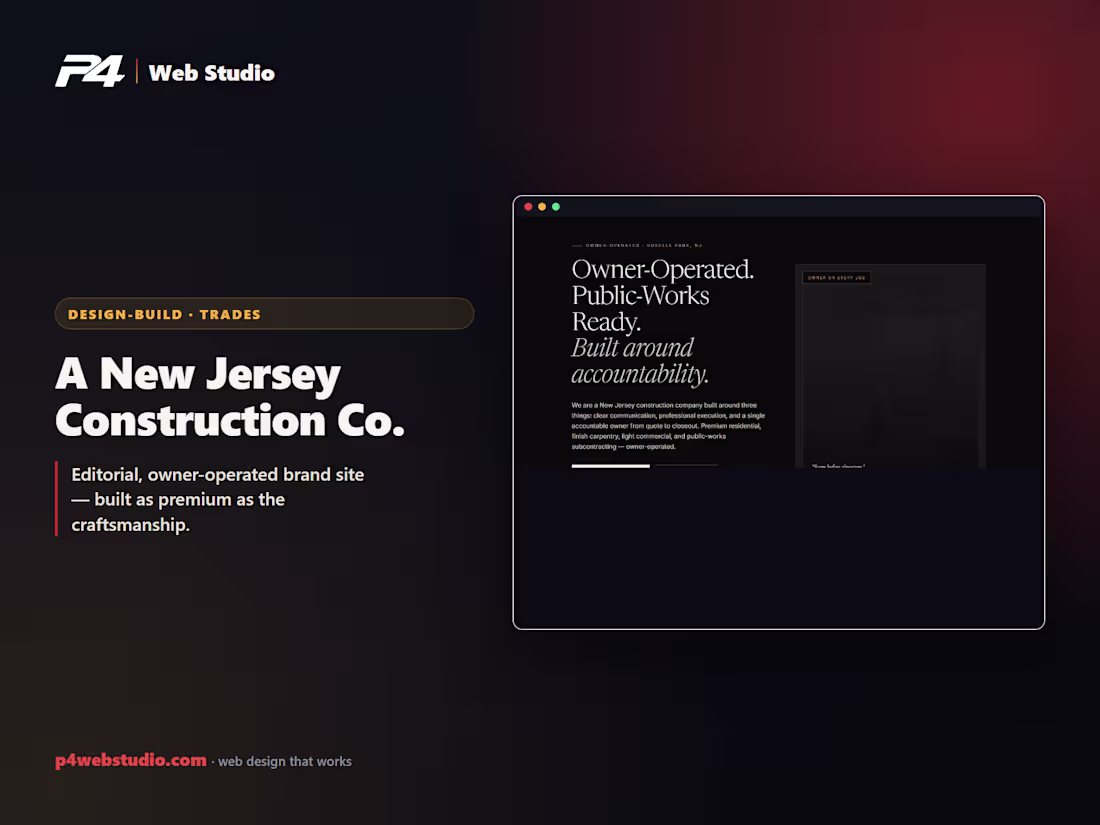Click the 'We are a New Jersey construction company' paragraph

coord(668,426)
